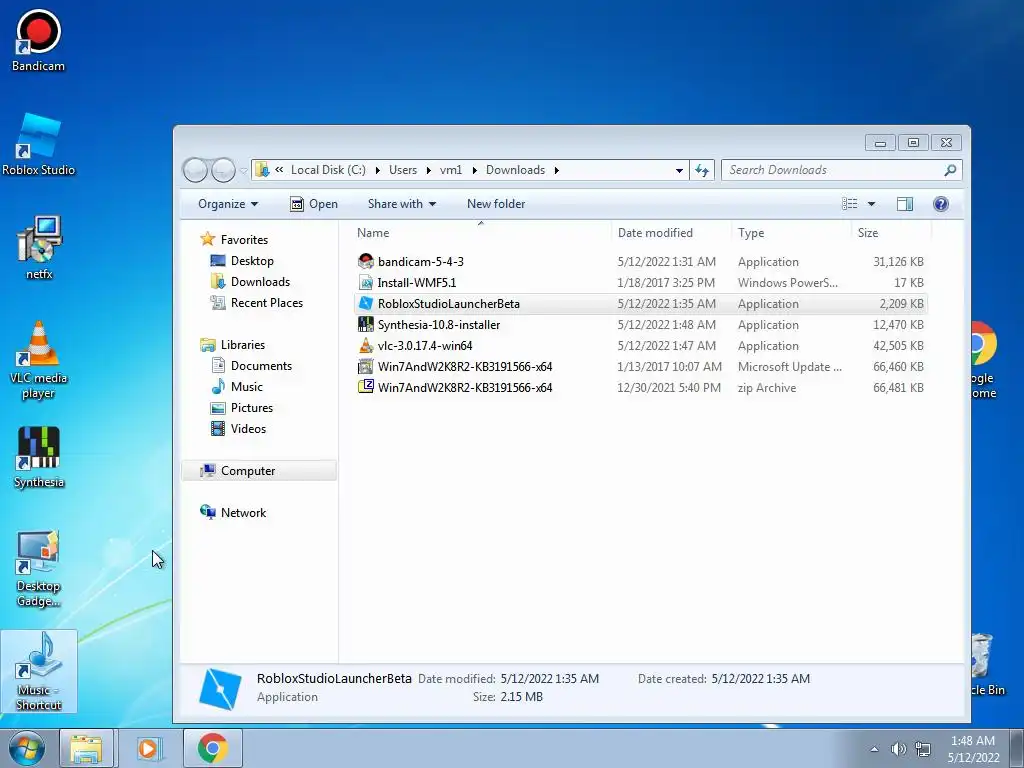Open the view options dropdown arrow
Screen dimensions: 1024x768
pyautogui.click(x=871, y=204)
